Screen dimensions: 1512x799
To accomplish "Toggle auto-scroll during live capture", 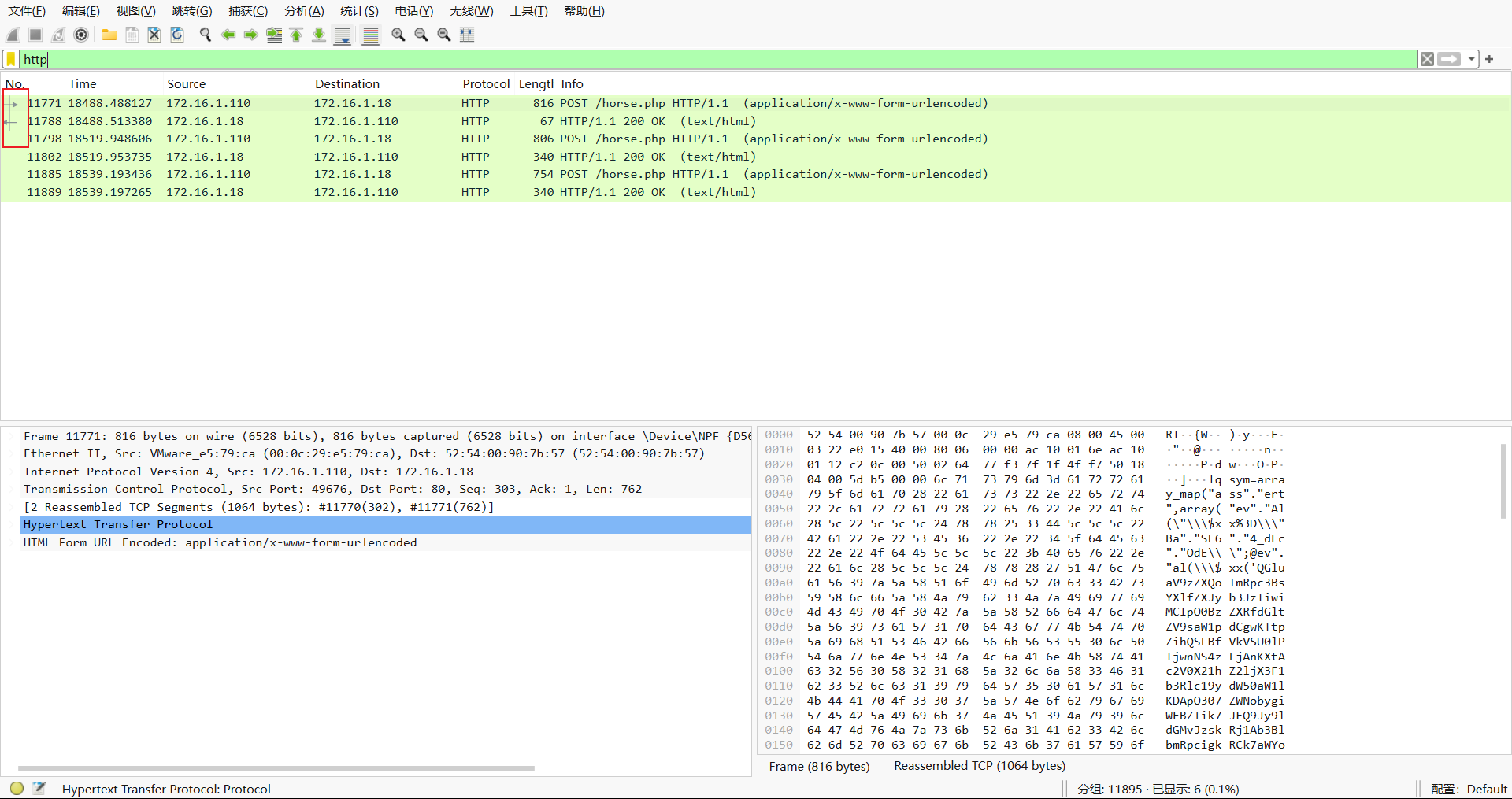I will pyautogui.click(x=343, y=35).
